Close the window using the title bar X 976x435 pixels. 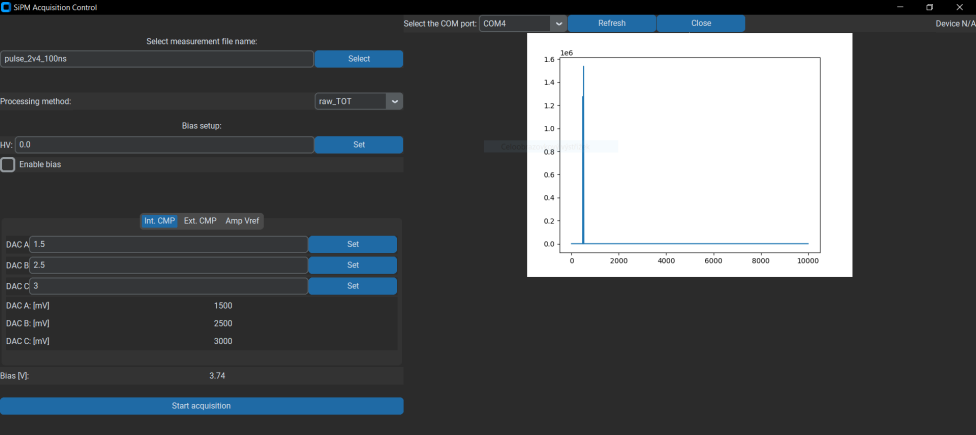click(x=959, y=7)
